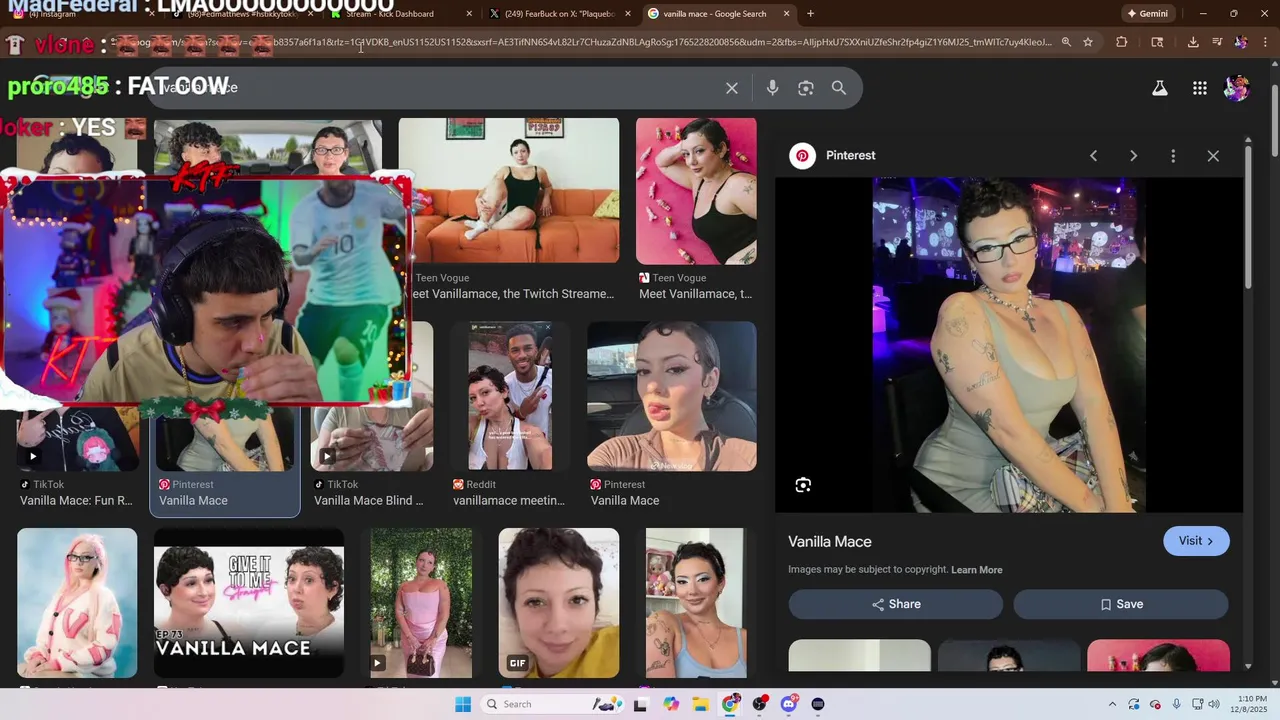Open the GIF labeled image result
The height and width of the screenshot is (720, 1280).
point(559,603)
